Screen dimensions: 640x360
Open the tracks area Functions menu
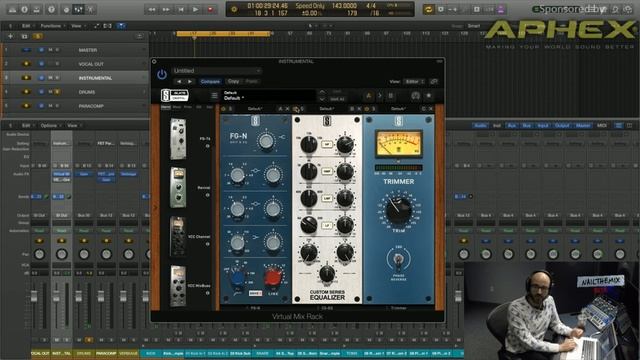52,26
